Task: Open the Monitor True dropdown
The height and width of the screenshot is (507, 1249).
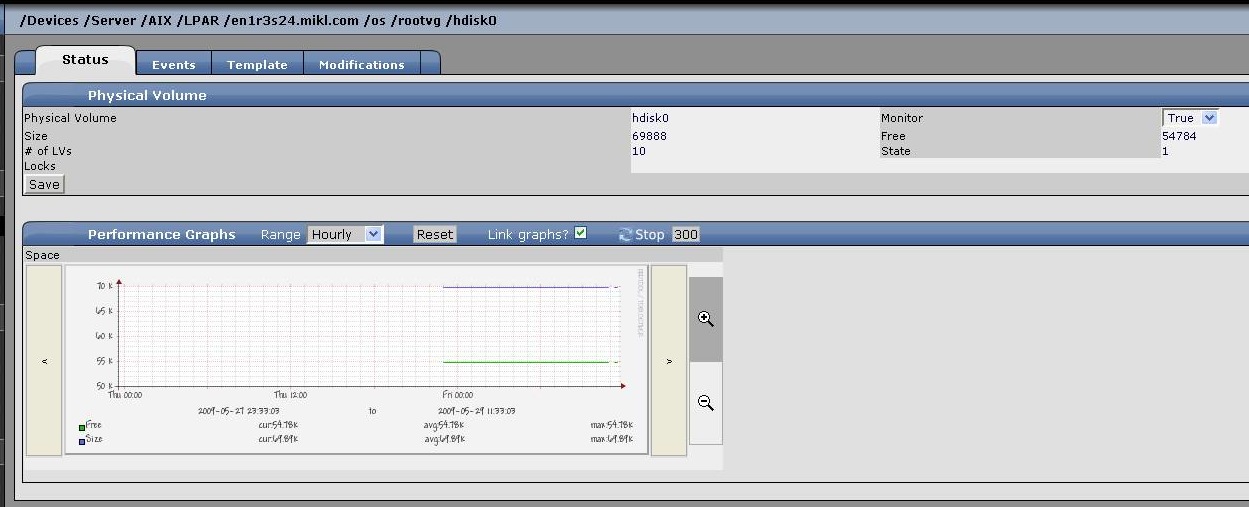Action: tap(1190, 118)
